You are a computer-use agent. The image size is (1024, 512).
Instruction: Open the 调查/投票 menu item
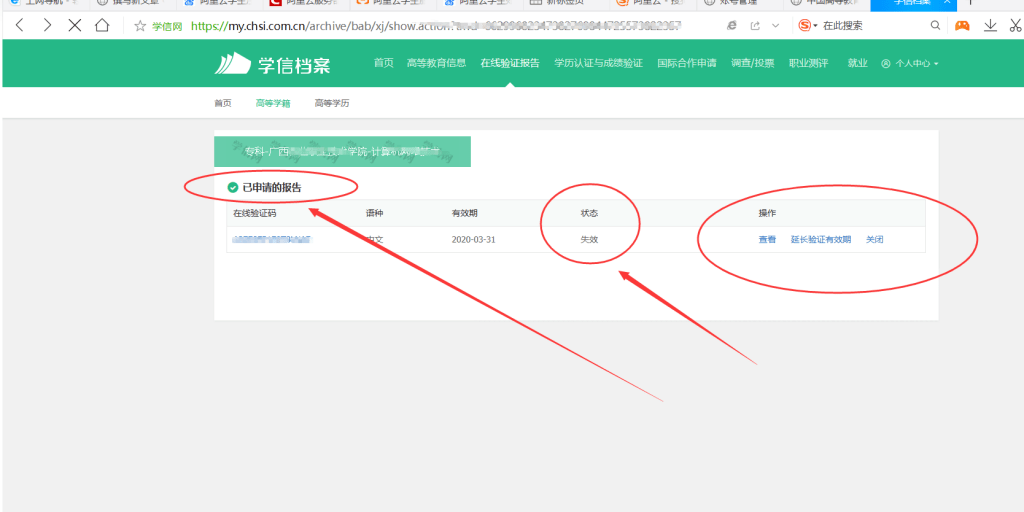[753, 63]
